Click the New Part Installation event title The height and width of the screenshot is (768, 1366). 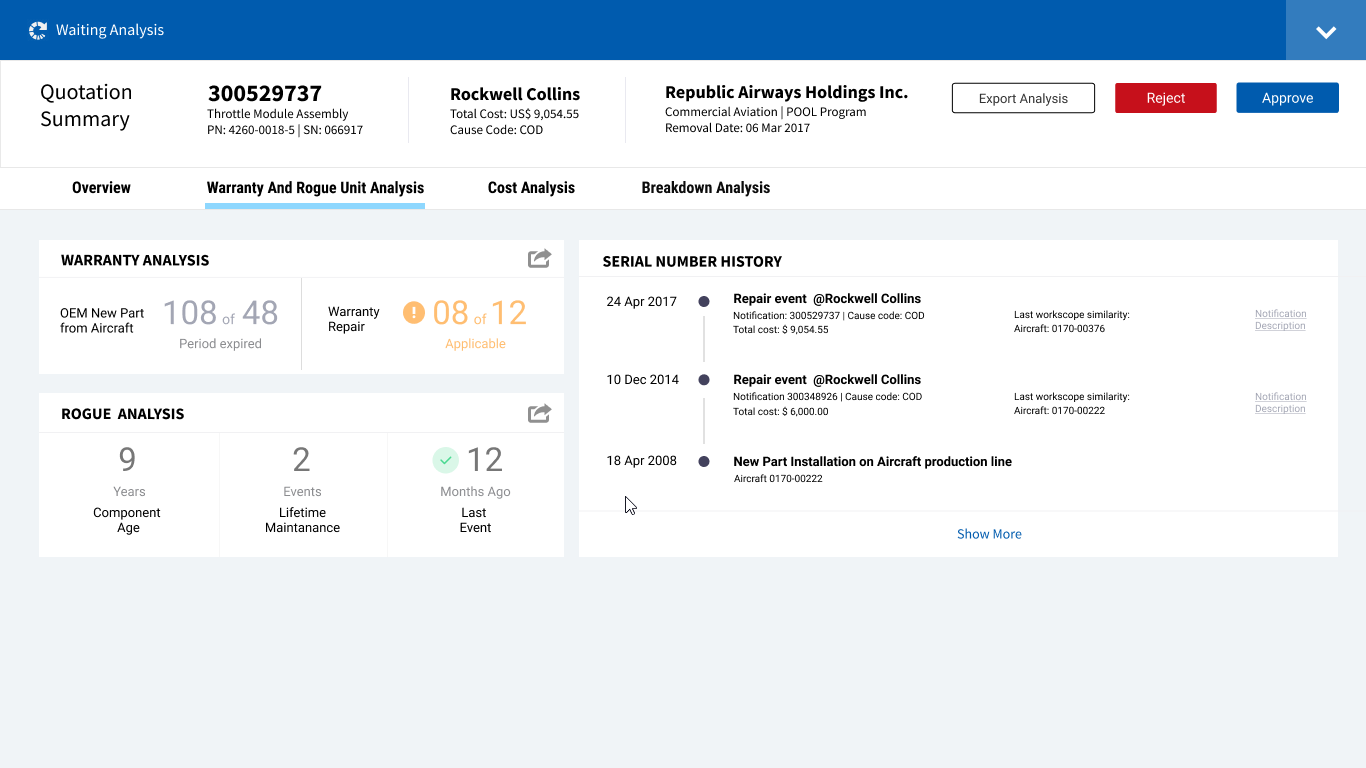[x=872, y=462]
